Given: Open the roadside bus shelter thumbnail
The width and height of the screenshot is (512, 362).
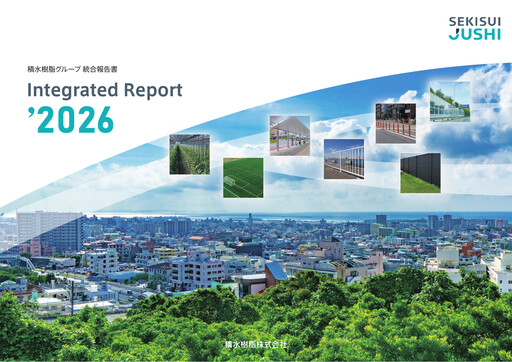Looking at the screenshot, I should point(290,136).
